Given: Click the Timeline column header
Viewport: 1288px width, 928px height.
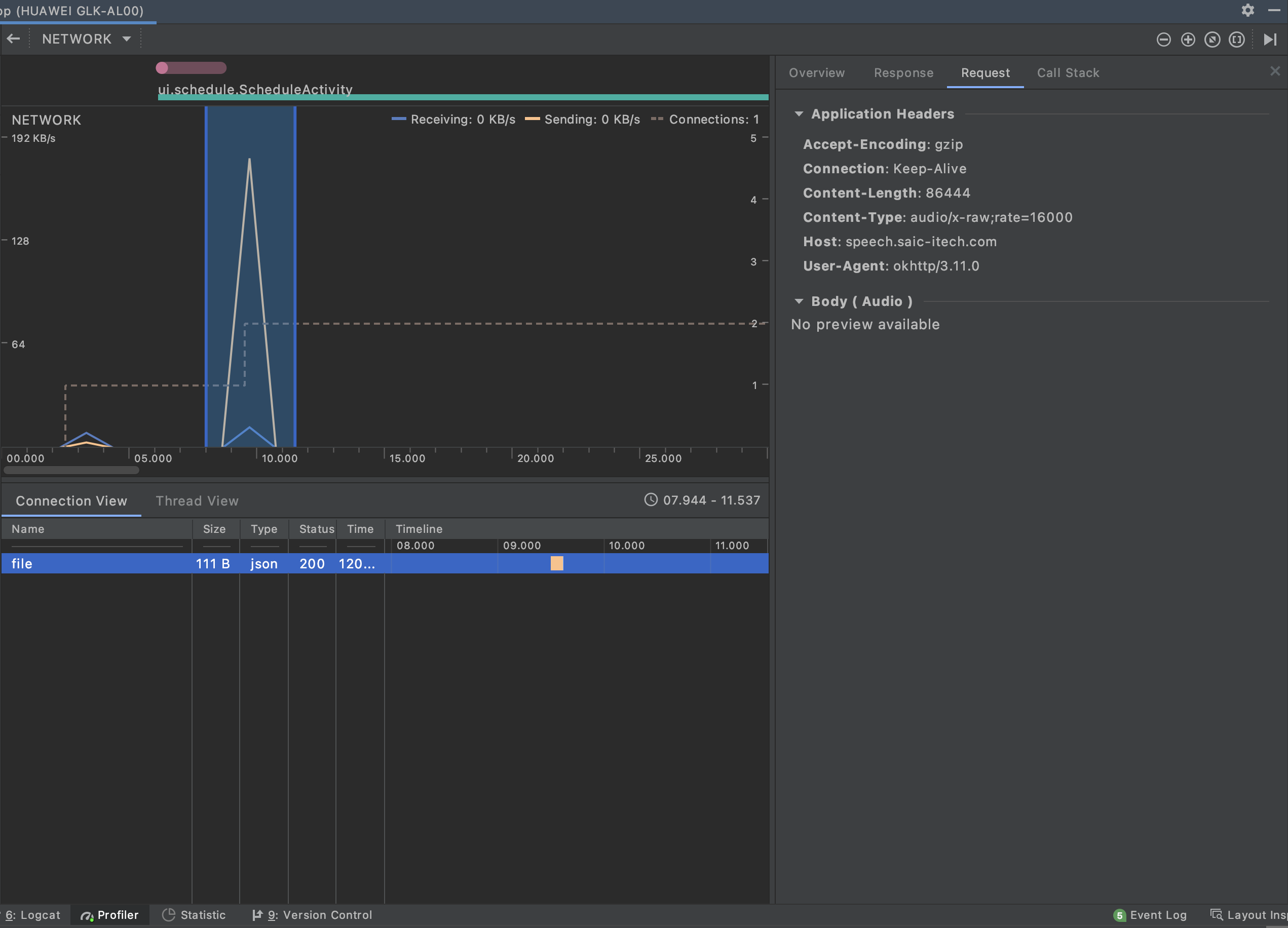Looking at the screenshot, I should 577,528.
